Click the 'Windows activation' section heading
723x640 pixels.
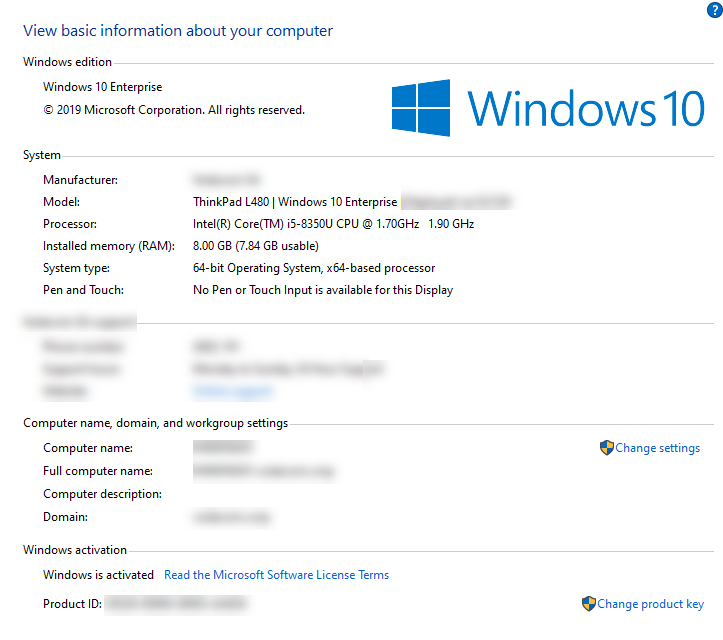75,550
